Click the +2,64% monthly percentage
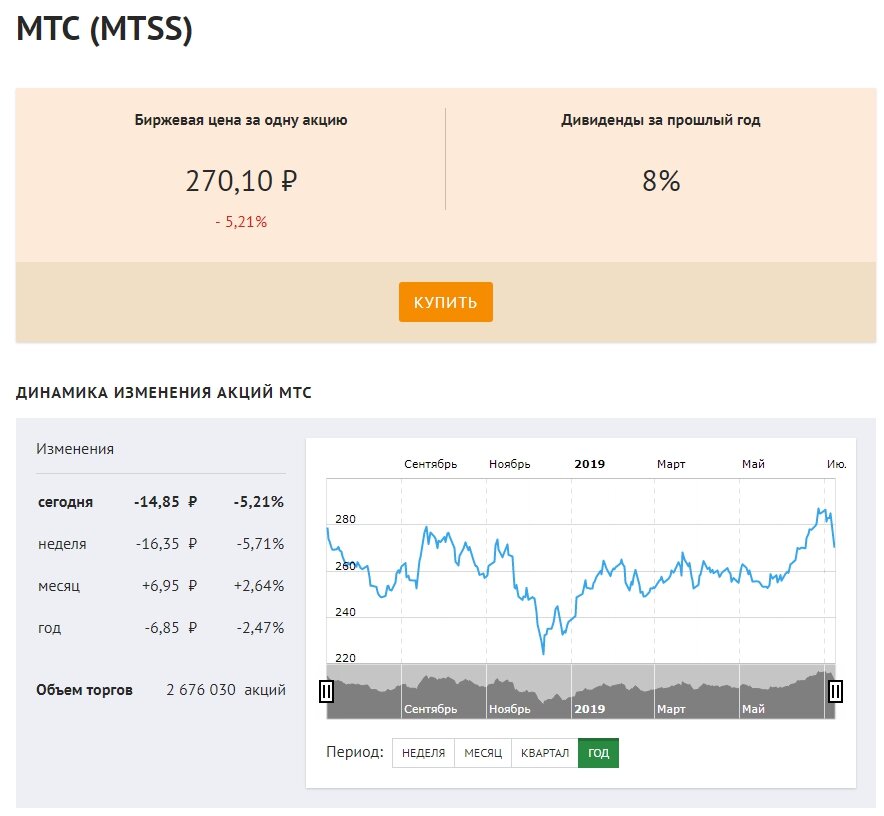The height and width of the screenshot is (816, 884). (x=259, y=585)
